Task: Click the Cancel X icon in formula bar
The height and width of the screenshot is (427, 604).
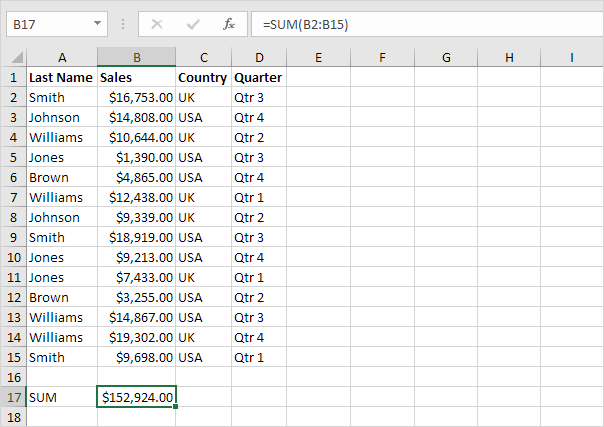Action: tap(157, 24)
